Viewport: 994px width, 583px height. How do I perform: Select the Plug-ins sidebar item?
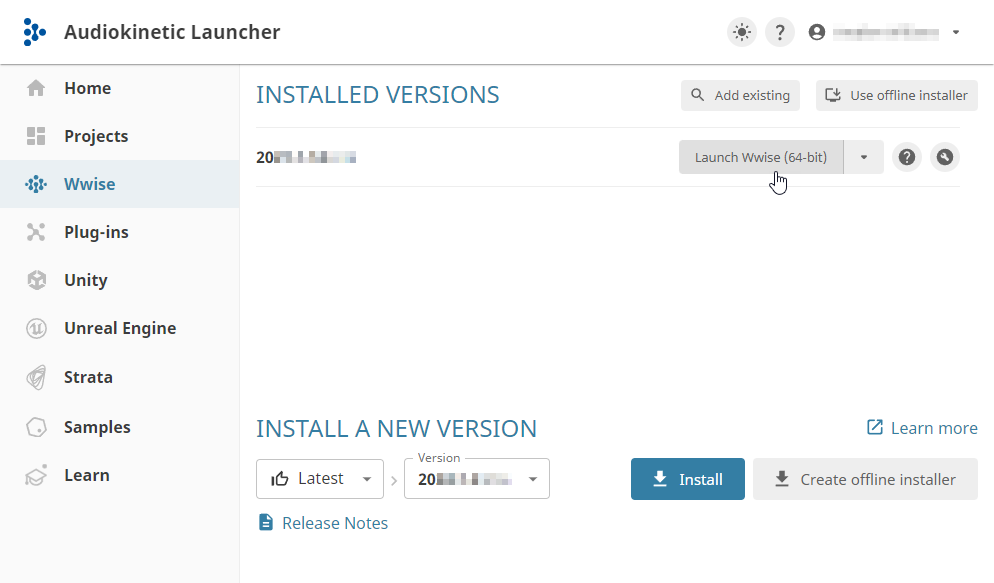(x=96, y=232)
